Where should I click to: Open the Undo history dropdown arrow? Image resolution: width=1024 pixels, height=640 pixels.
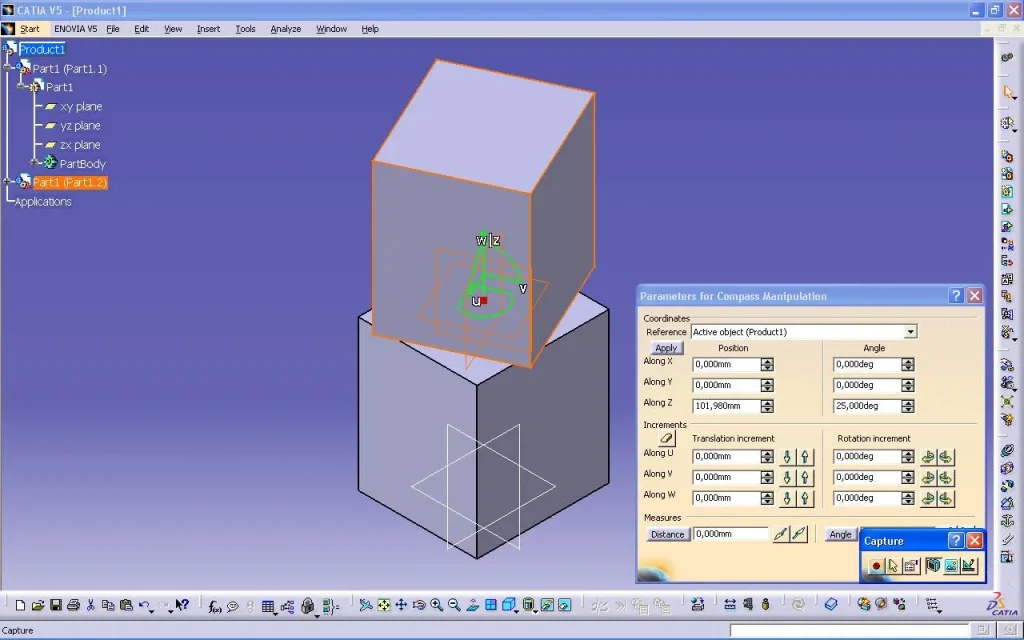tap(152, 610)
